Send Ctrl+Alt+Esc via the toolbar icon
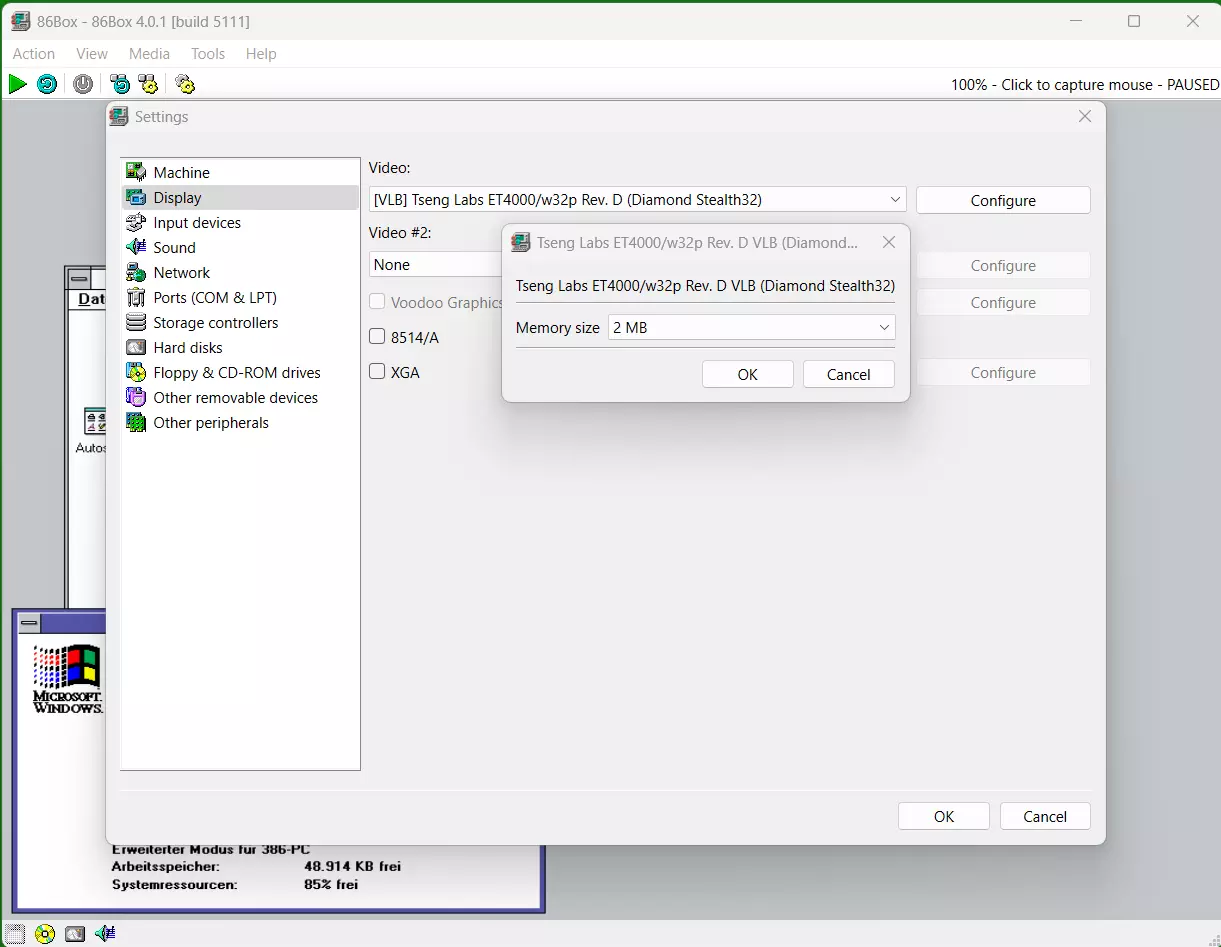This screenshot has width=1221, height=947. click(148, 84)
